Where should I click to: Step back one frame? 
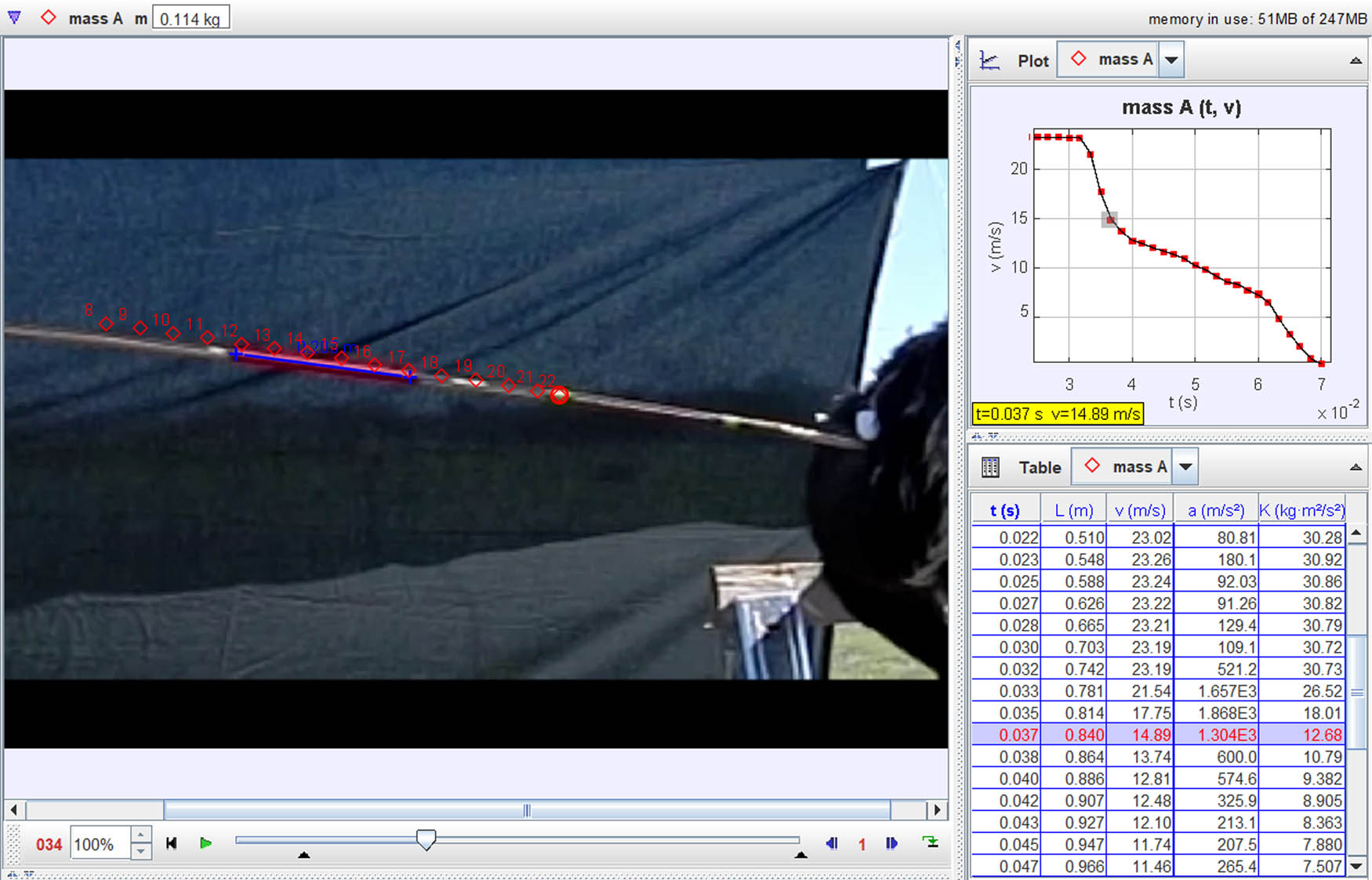pyautogui.click(x=832, y=843)
